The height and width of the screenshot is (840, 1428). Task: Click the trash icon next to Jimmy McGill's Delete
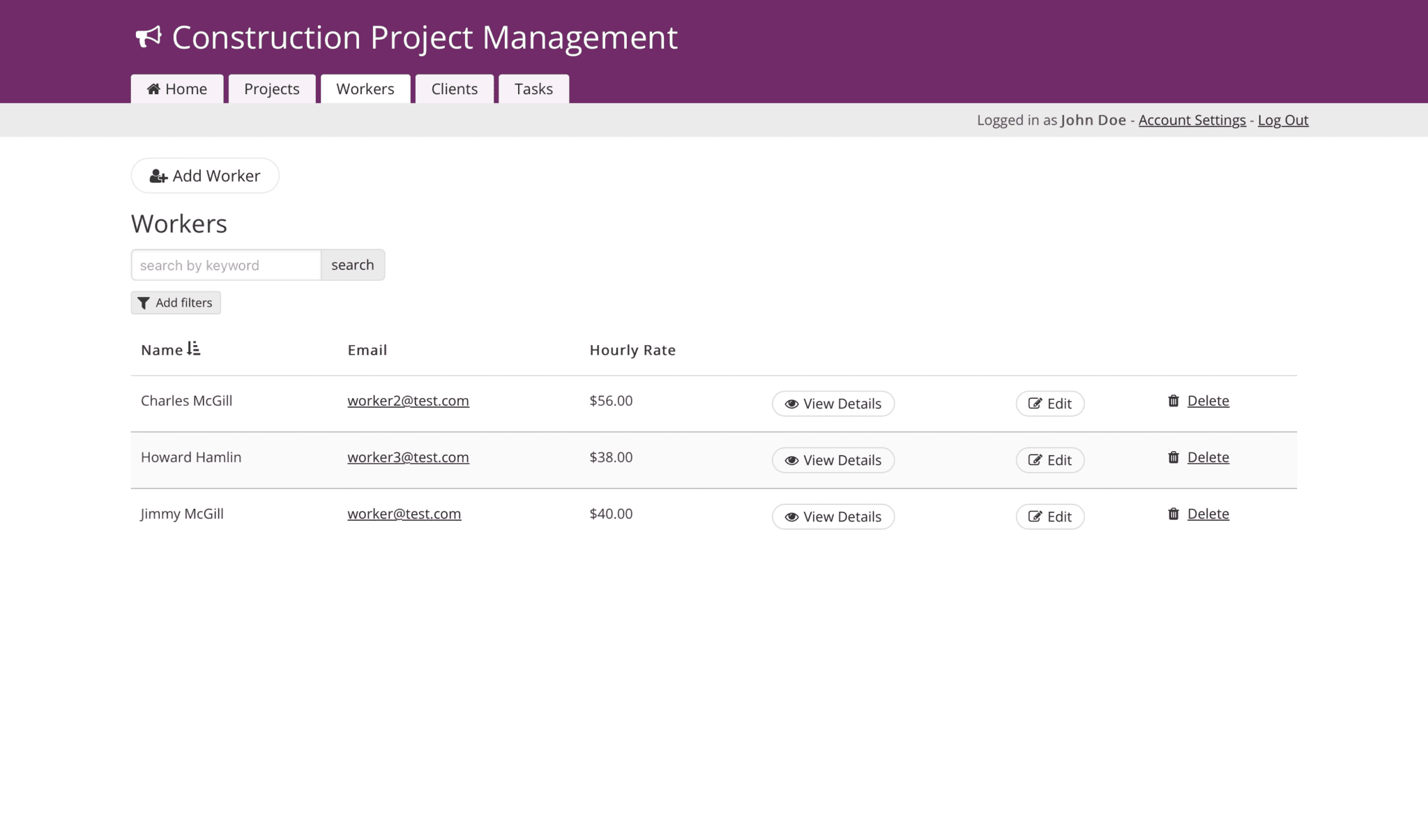(1173, 514)
